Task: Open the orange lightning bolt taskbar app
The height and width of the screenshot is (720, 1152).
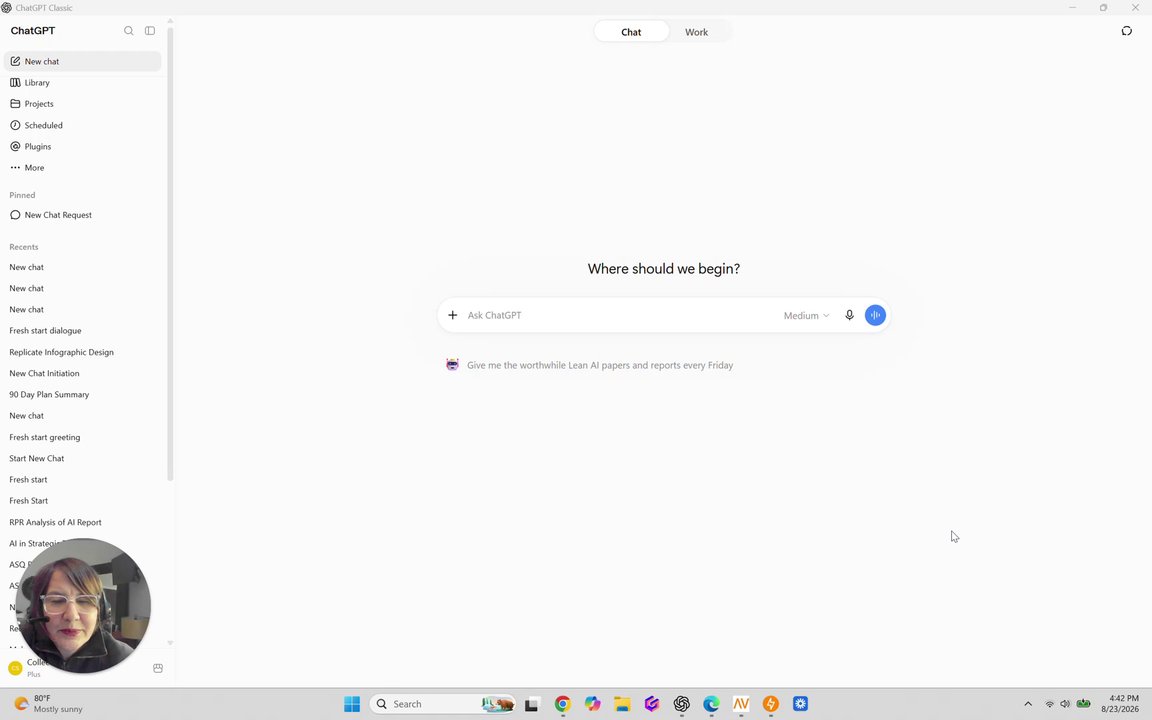Action: coord(771,704)
